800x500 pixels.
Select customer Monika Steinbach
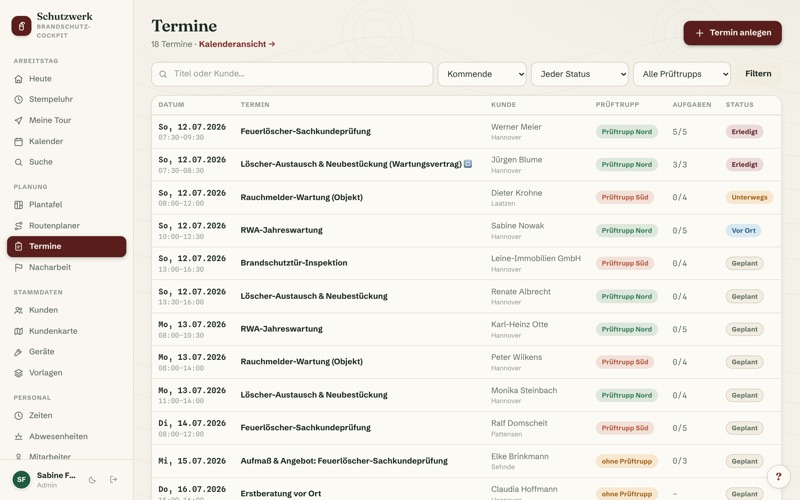coord(524,390)
